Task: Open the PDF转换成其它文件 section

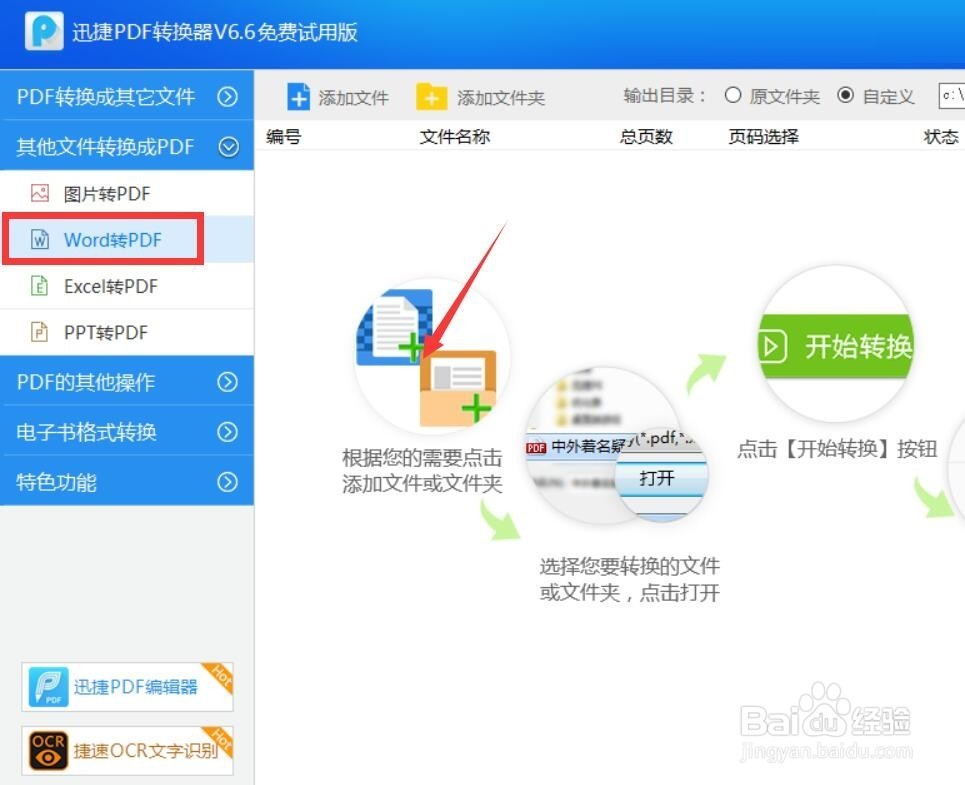Action: click(x=127, y=97)
